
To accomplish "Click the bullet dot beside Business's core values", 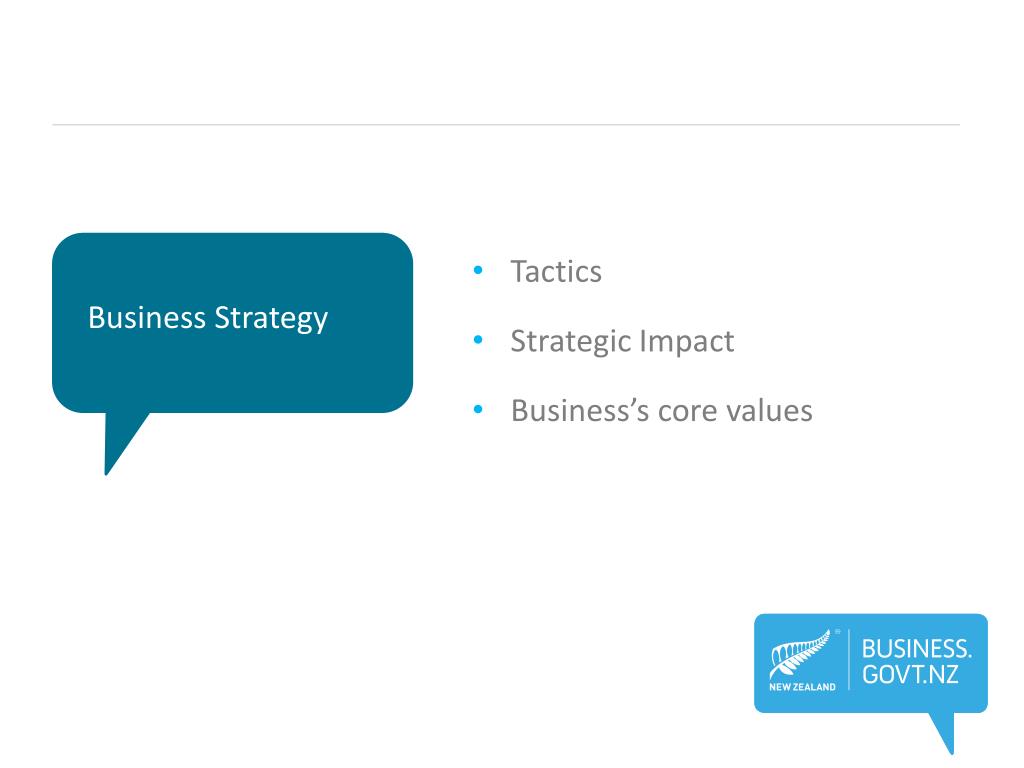I will (x=478, y=410).
